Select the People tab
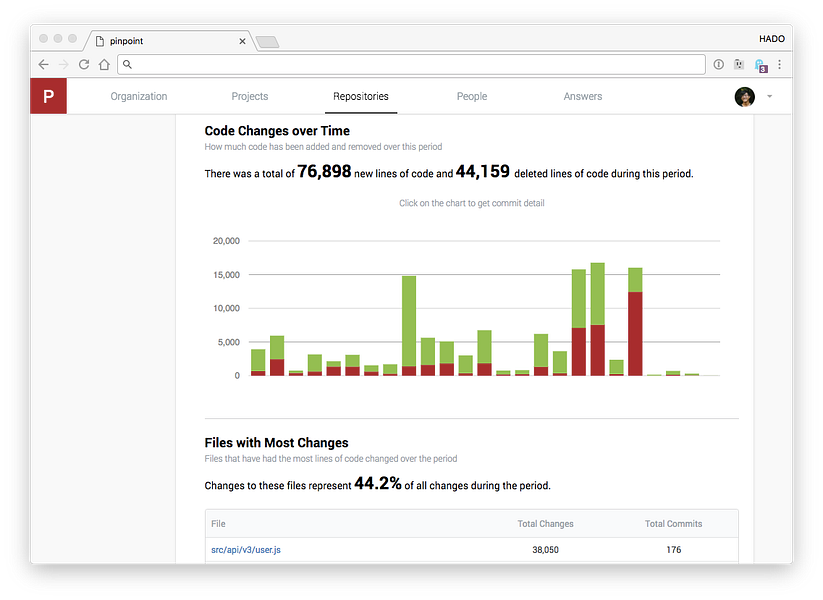Image resolution: width=823 pixels, height=600 pixels. (472, 96)
